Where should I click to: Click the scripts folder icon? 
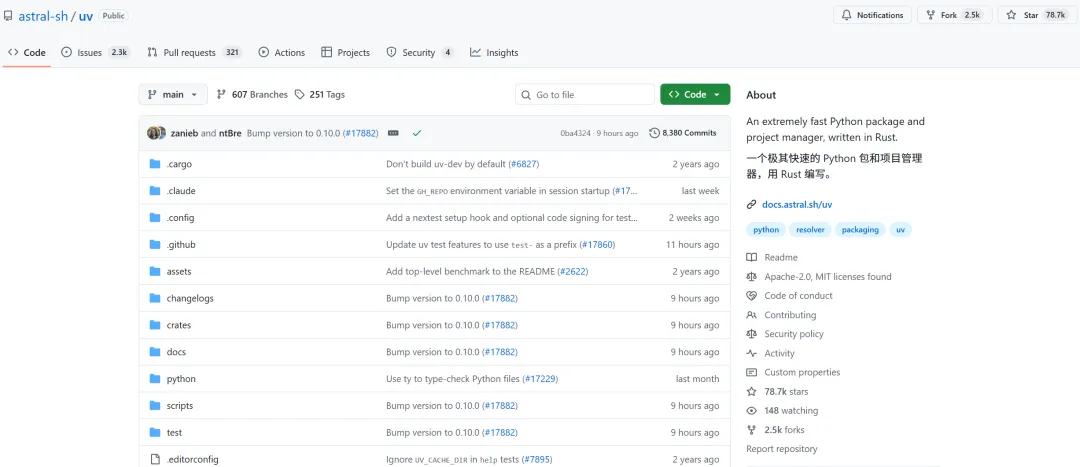(155, 406)
